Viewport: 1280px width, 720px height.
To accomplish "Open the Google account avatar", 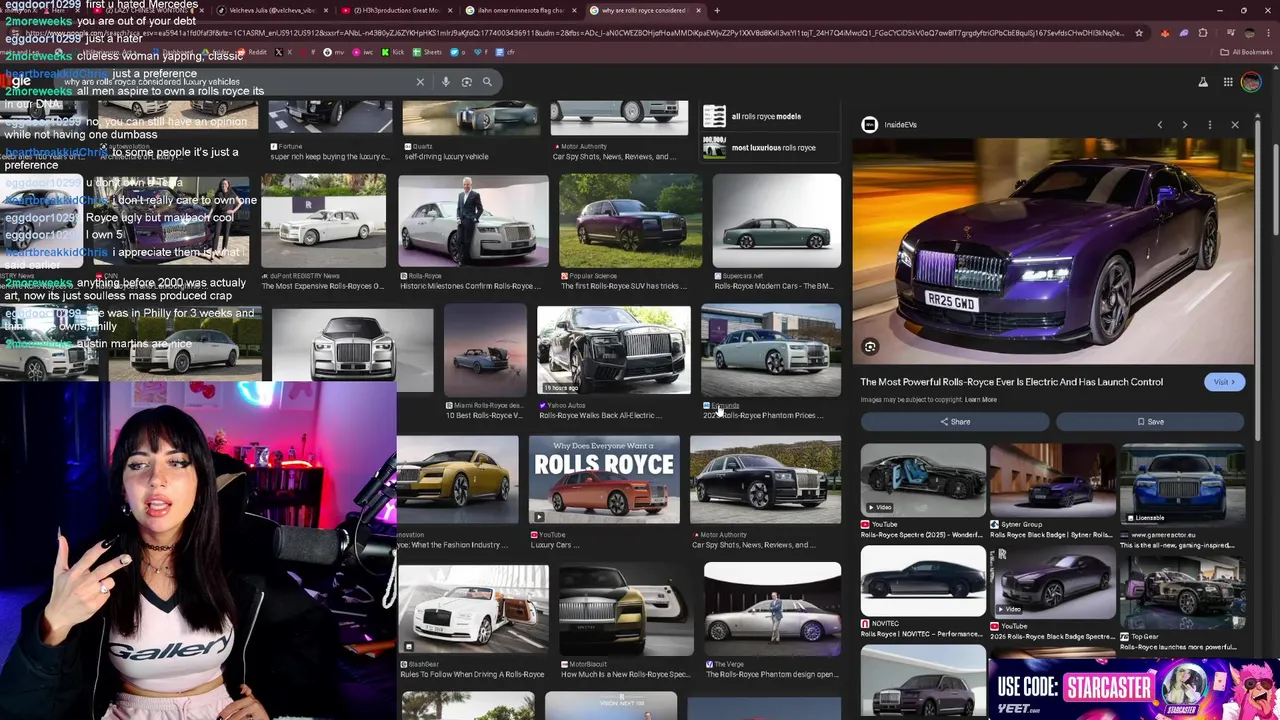I will [1251, 82].
